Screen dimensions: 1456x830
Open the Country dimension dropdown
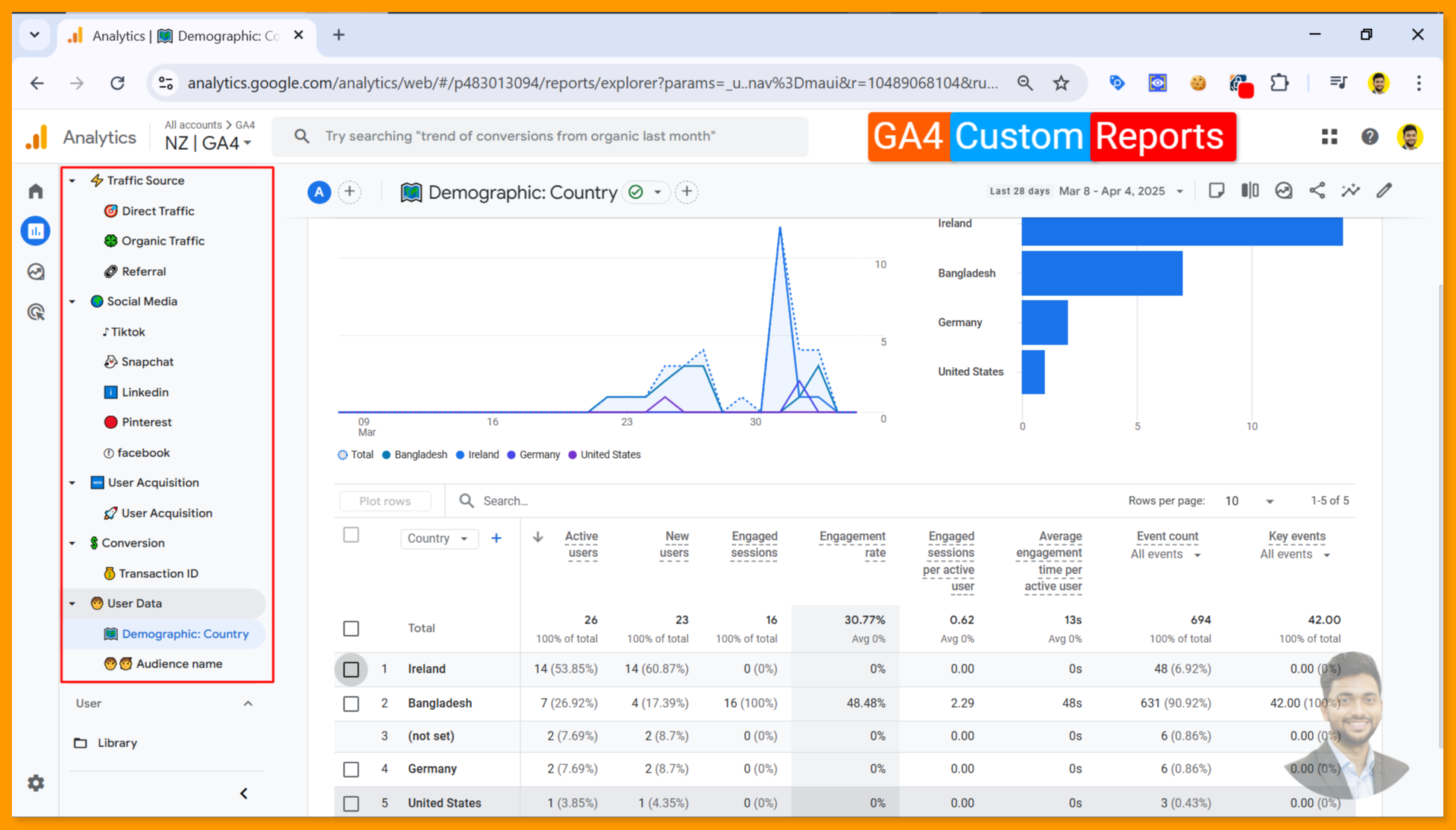pyautogui.click(x=438, y=538)
